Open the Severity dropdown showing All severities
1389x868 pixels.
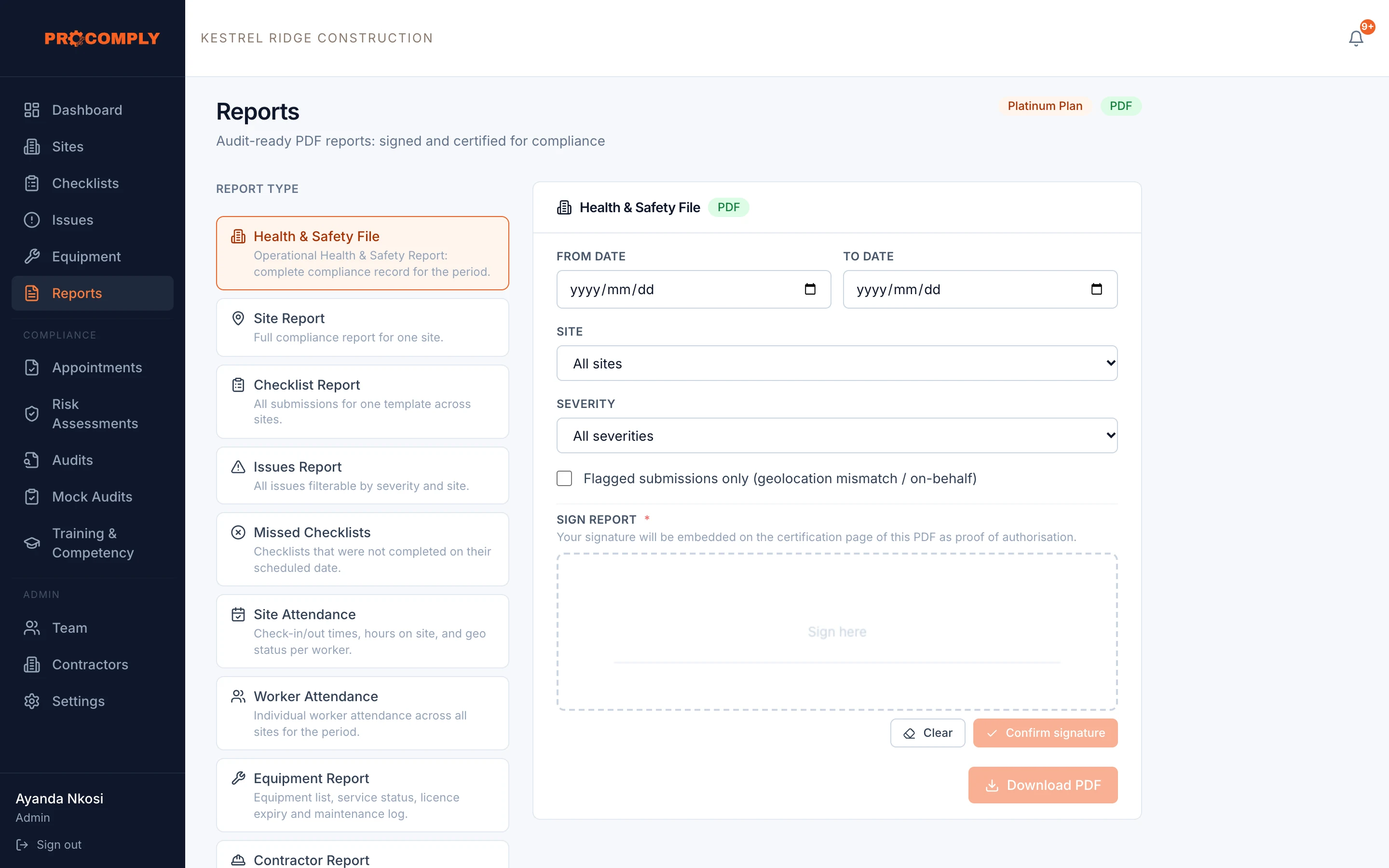(x=837, y=435)
